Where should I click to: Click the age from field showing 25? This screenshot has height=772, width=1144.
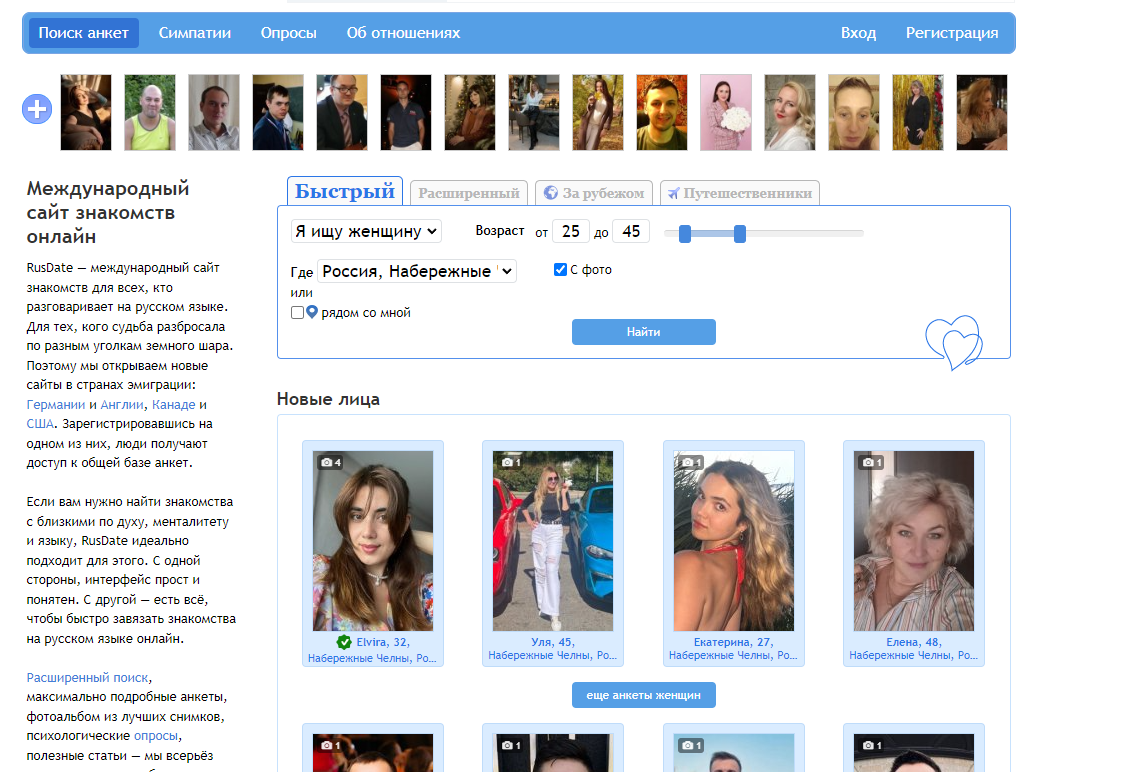pyautogui.click(x=571, y=231)
